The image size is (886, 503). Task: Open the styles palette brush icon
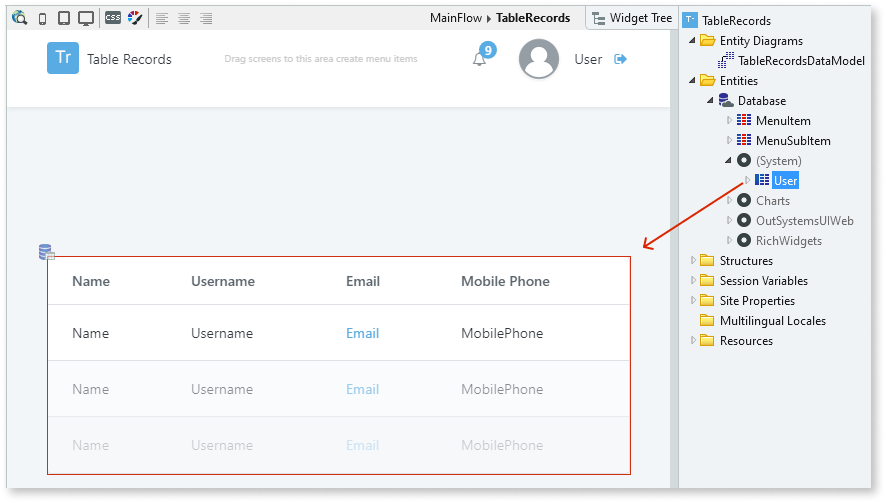pyautogui.click(x=135, y=18)
